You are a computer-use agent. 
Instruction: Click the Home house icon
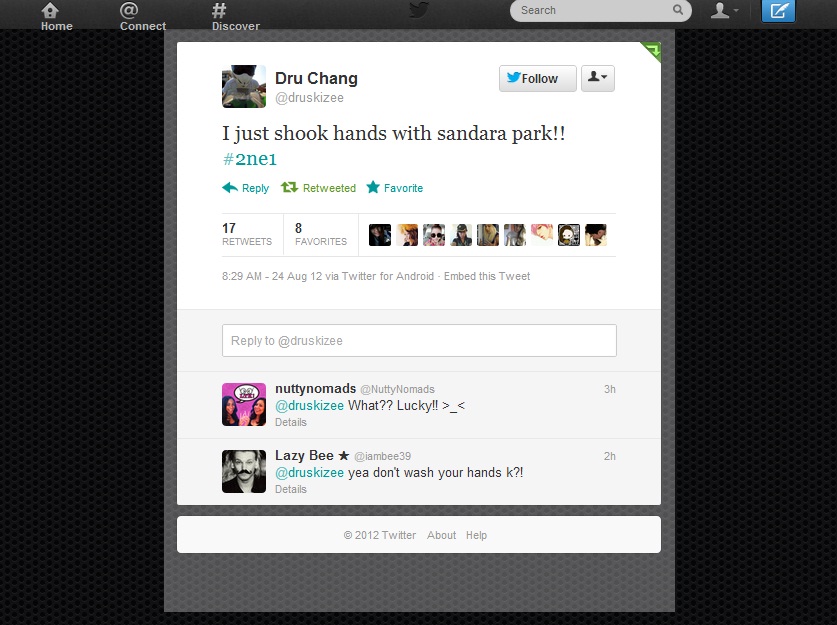[x=50, y=10]
